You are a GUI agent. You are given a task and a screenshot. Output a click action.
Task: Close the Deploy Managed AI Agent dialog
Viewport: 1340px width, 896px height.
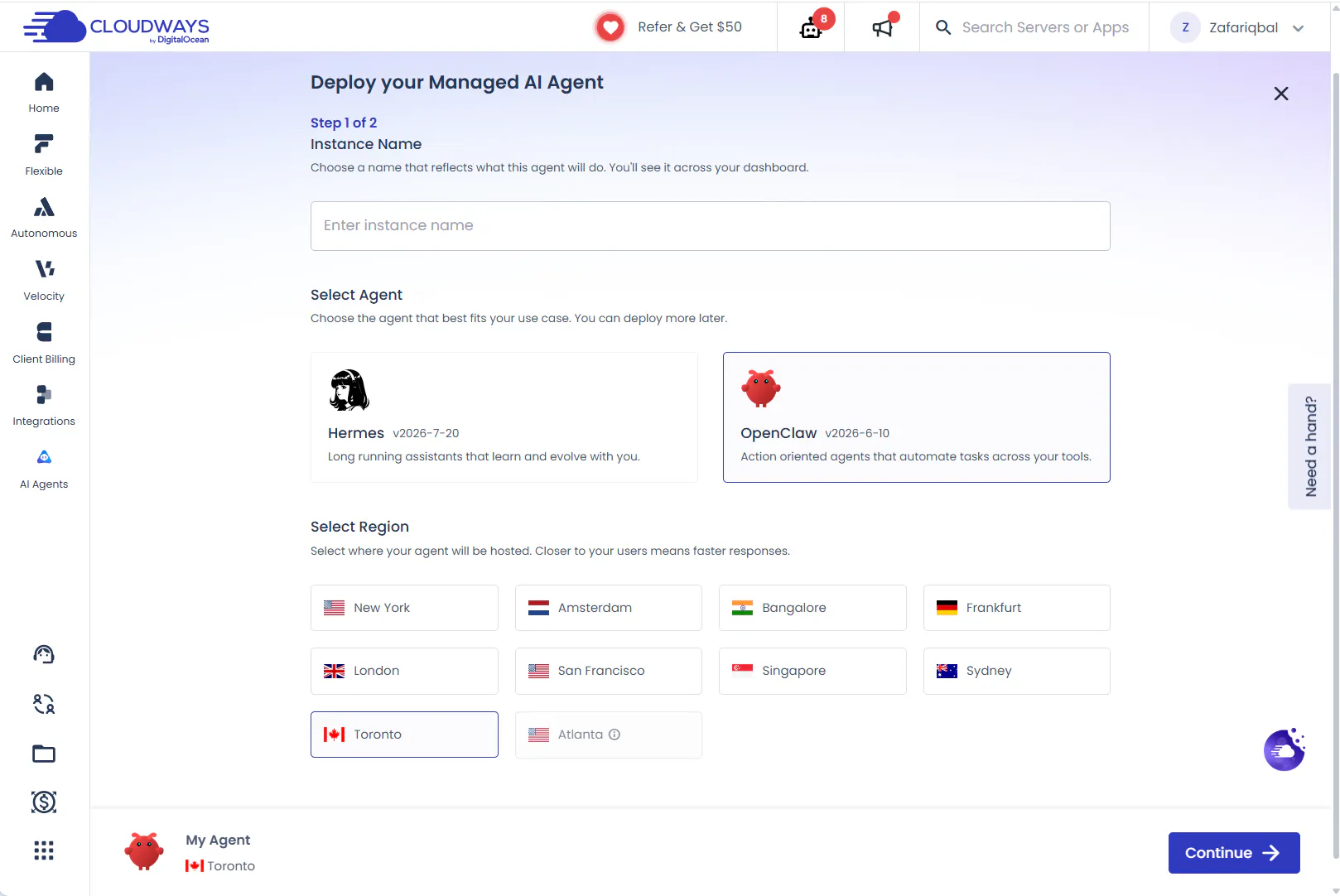click(1281, 94)
